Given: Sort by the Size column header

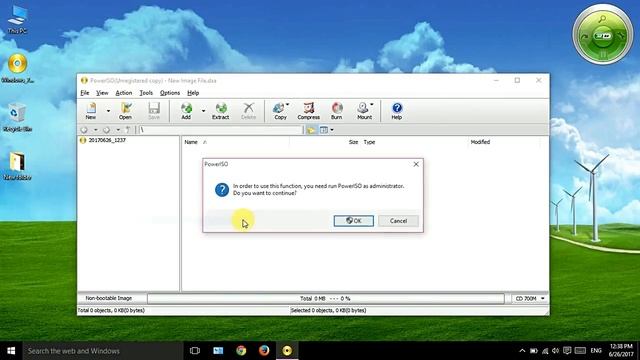Looking at the screenshot, I should point(353,142).
